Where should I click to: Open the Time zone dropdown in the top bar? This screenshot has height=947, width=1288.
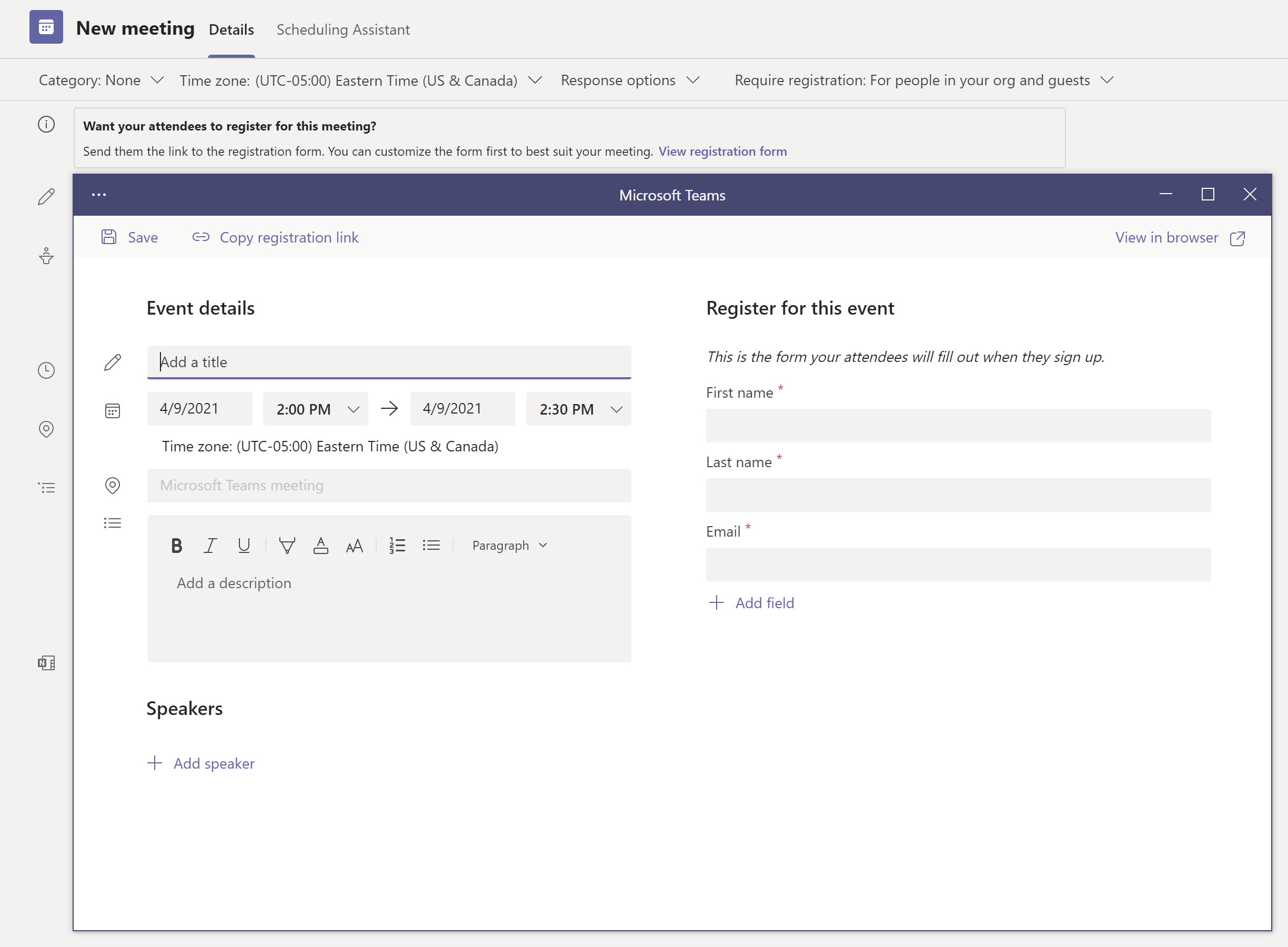pos(360,80)
